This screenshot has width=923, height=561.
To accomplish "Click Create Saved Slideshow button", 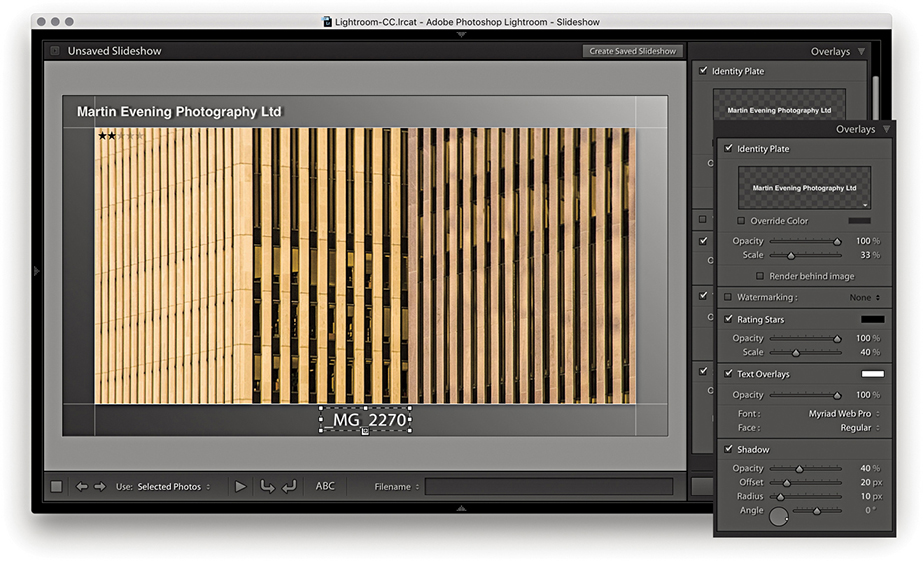I will [632, 51].
